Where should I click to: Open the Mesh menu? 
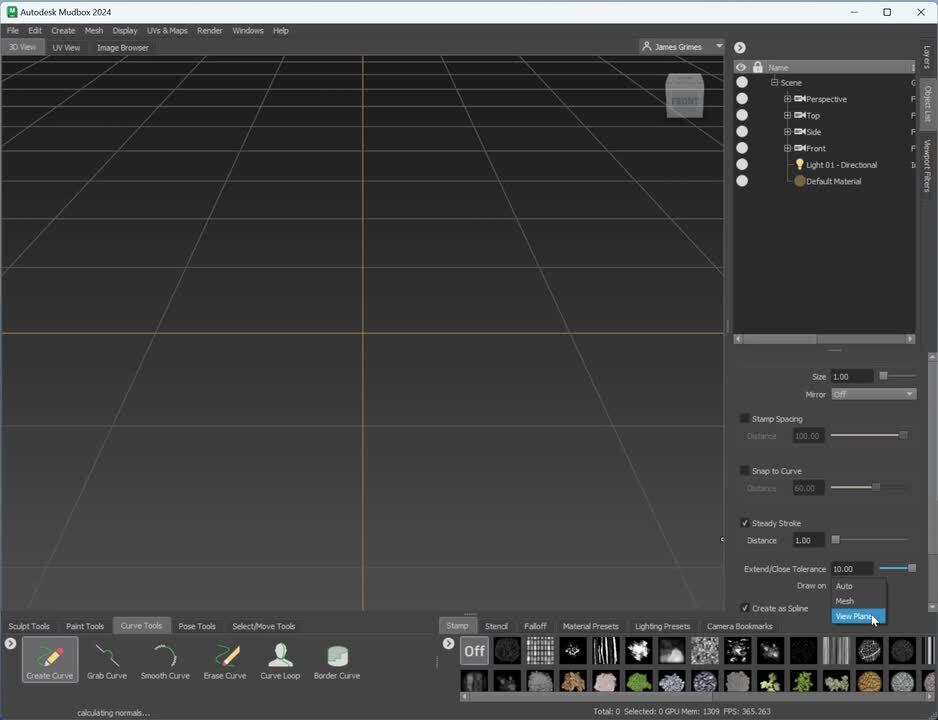pyautogui.click(x=94, y=31)
